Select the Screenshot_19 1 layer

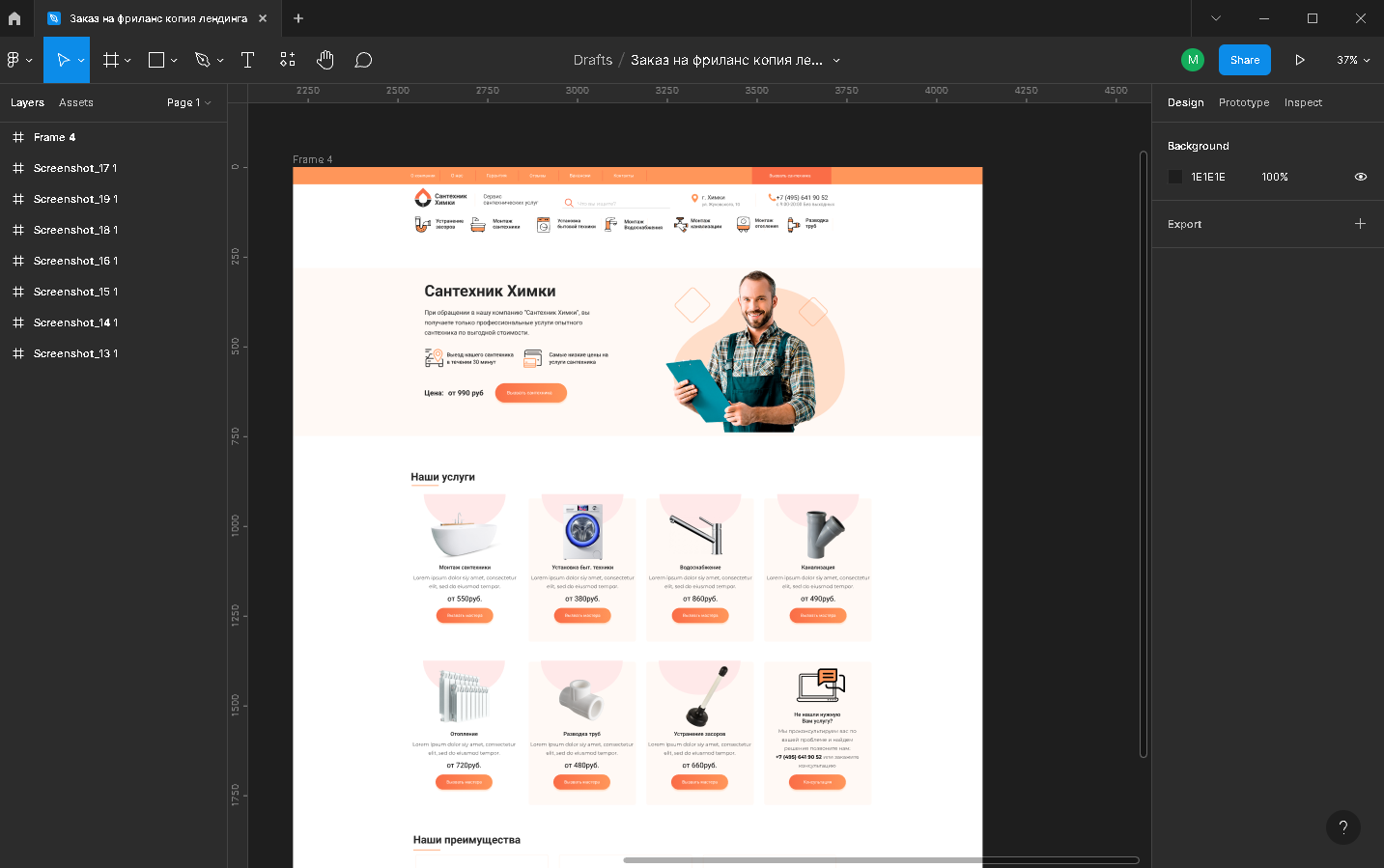pos(114,199)
